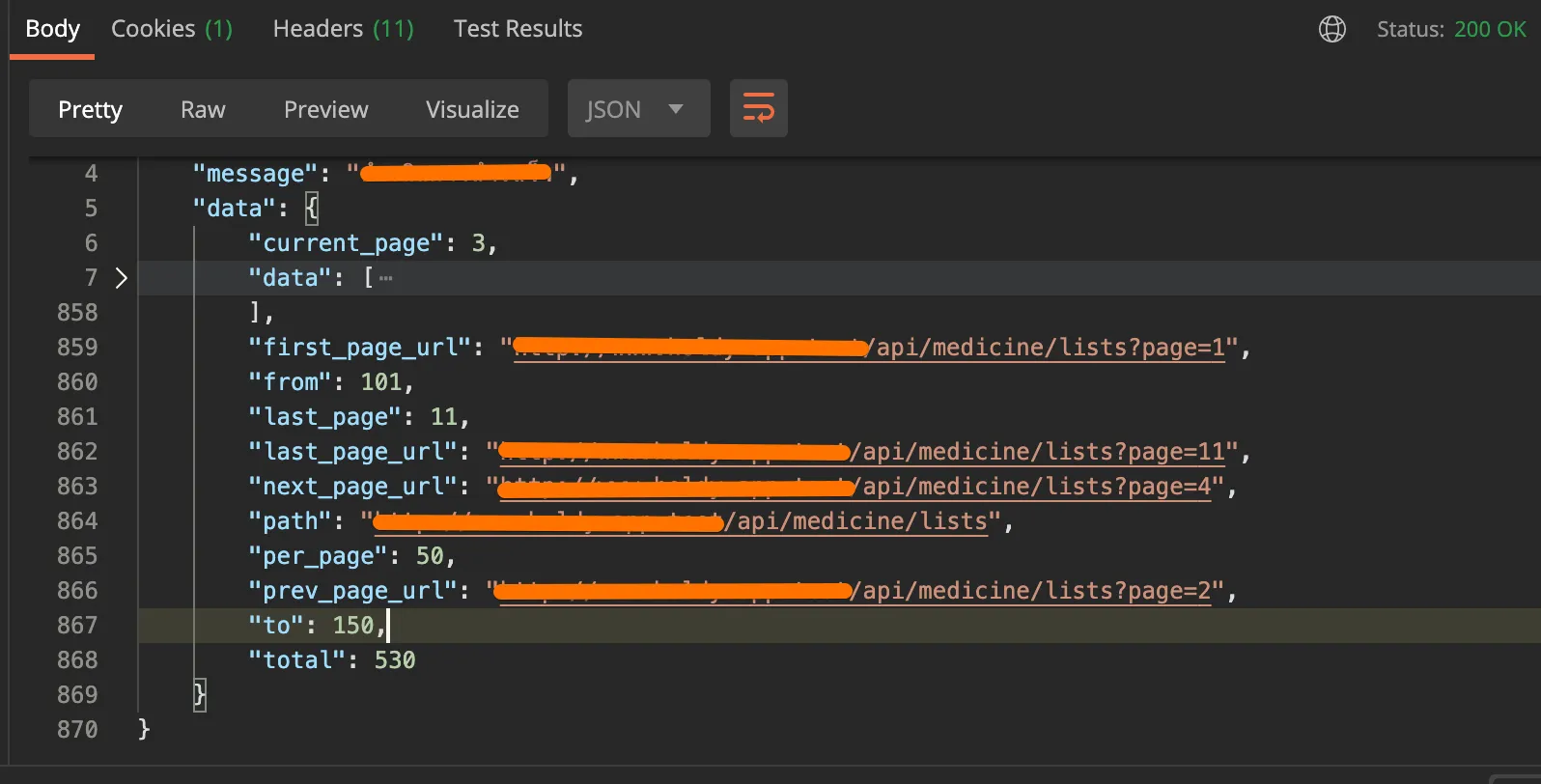Switch to the Body tab
The height and width of the screenshot is (784, 1541).
(x=52, y=29)
